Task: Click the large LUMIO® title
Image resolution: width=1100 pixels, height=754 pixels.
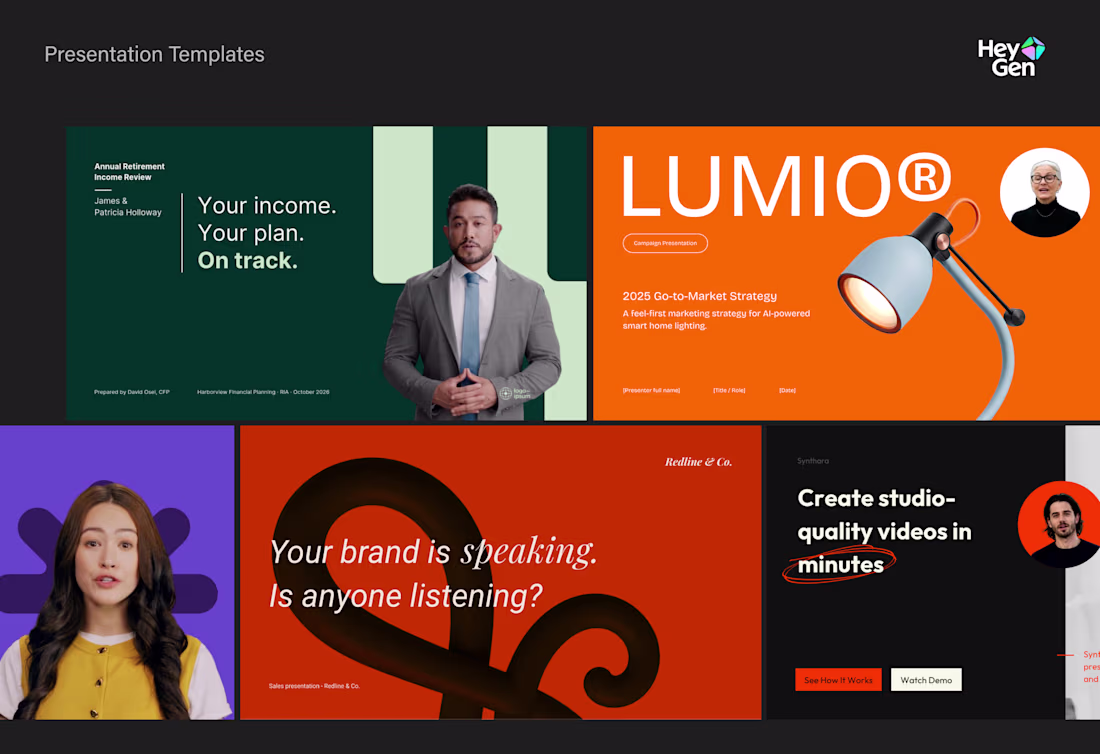Action: pyautogui.click(x=786, y=186)
